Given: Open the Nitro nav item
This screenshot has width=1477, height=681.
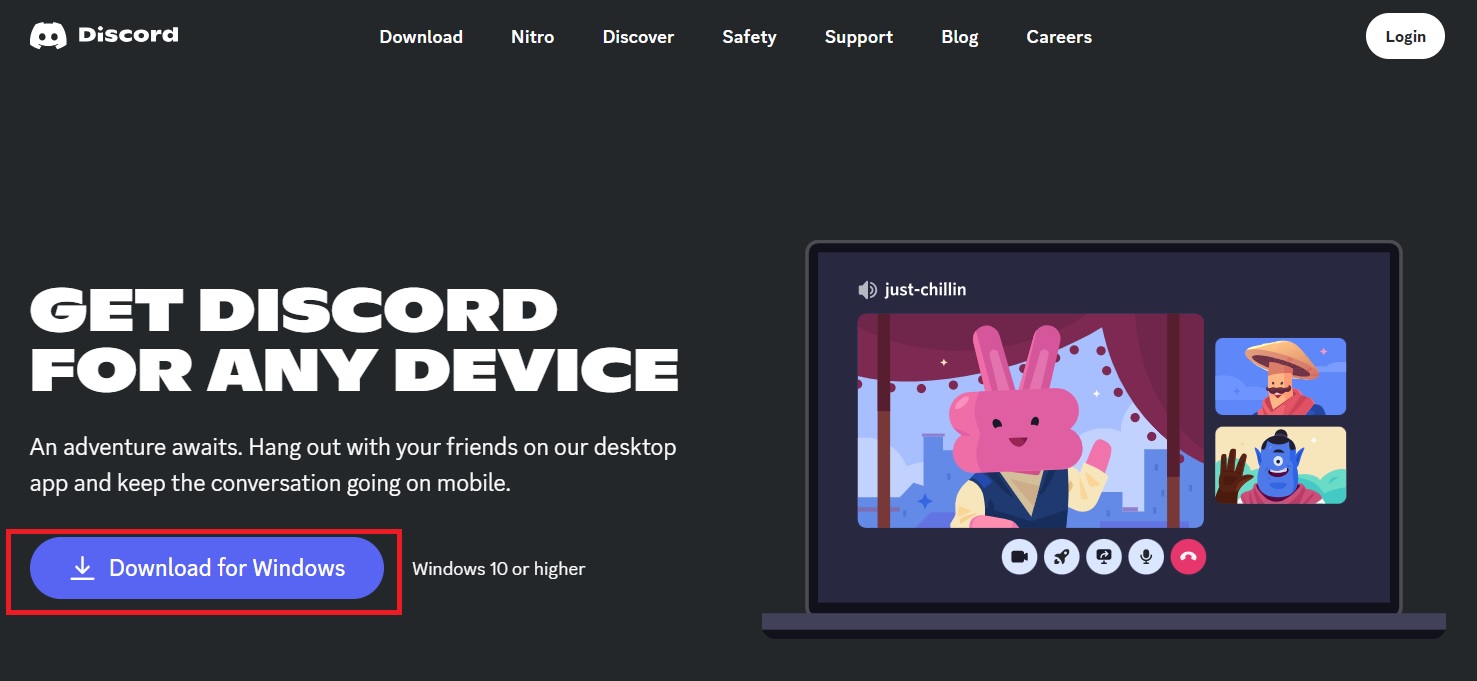Looking at the screenshot, I should tap(532, 37).
